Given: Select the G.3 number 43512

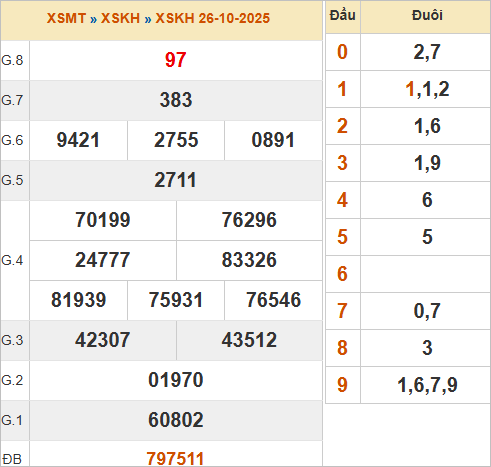Looking at the screenshot, I should pos(249,340).
